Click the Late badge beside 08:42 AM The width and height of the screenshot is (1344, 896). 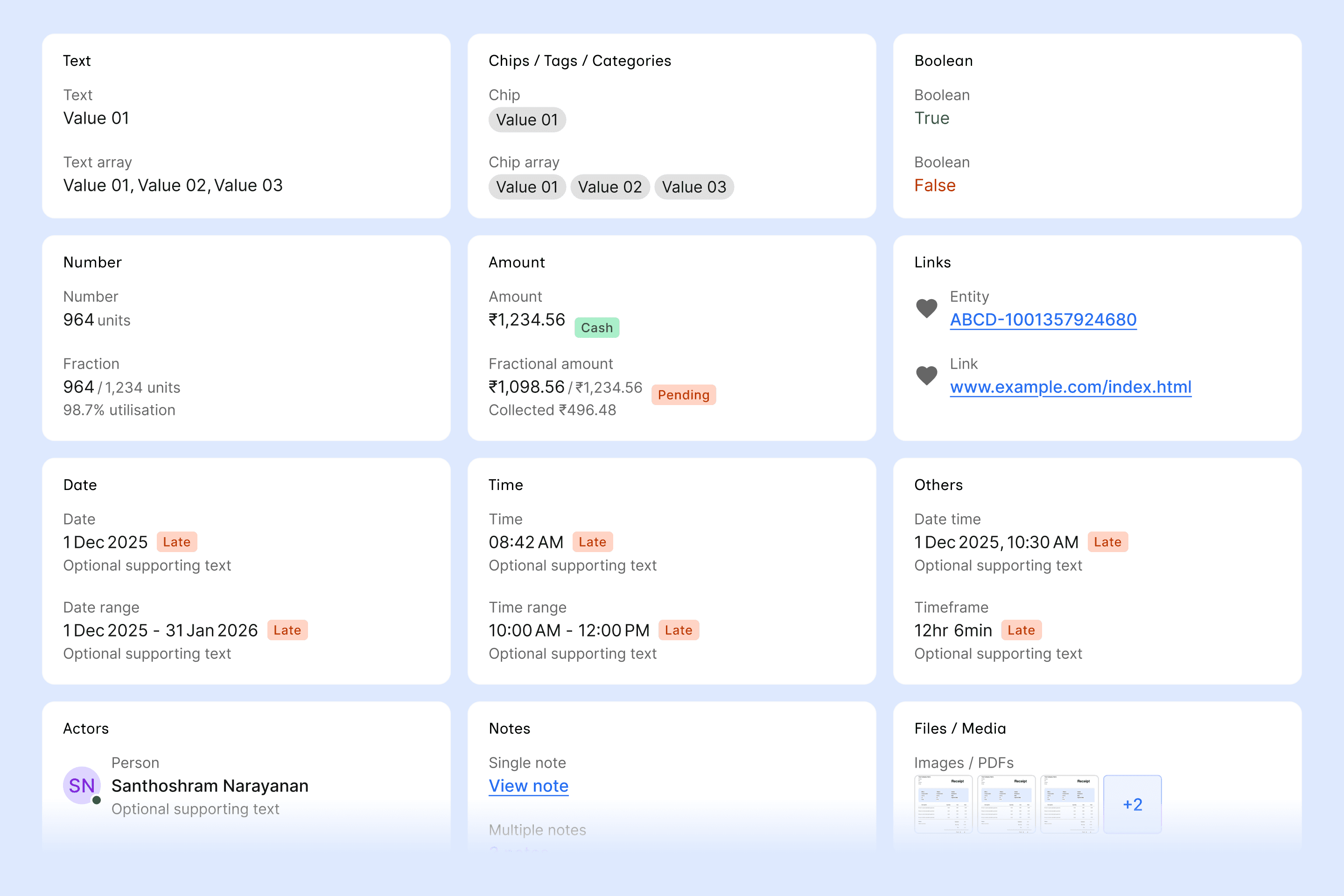(592, 542)
